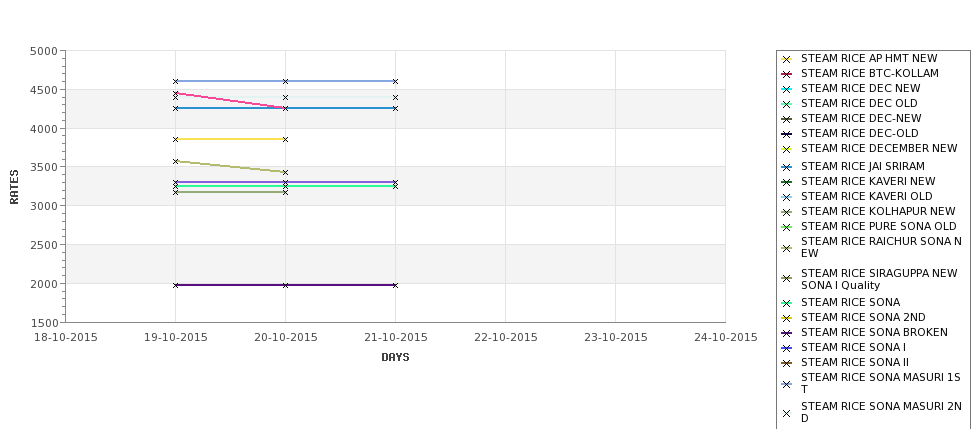
Task: Select STEAM RICE RAICHUR SONA NEW legend entry
Action: pos(880,247)
